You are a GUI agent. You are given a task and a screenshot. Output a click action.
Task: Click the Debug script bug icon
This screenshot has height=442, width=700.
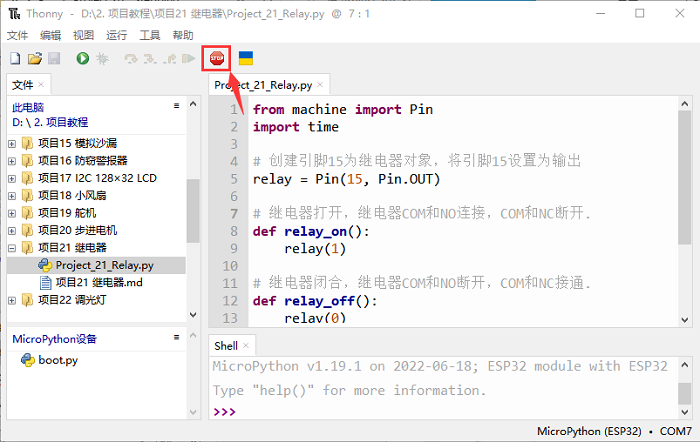tap(101, 59)
